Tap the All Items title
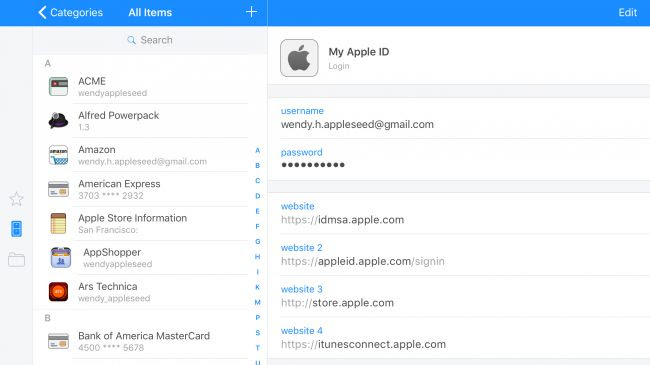This screenshot has height=365, width=650. [150, 12]
